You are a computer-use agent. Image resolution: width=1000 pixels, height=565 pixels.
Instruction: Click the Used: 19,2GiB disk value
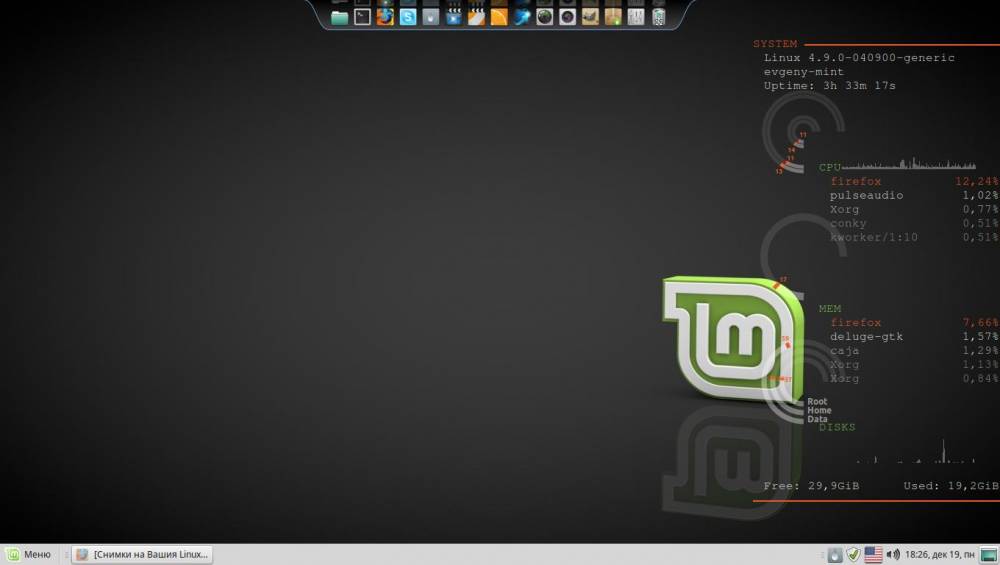pos(951,486)
